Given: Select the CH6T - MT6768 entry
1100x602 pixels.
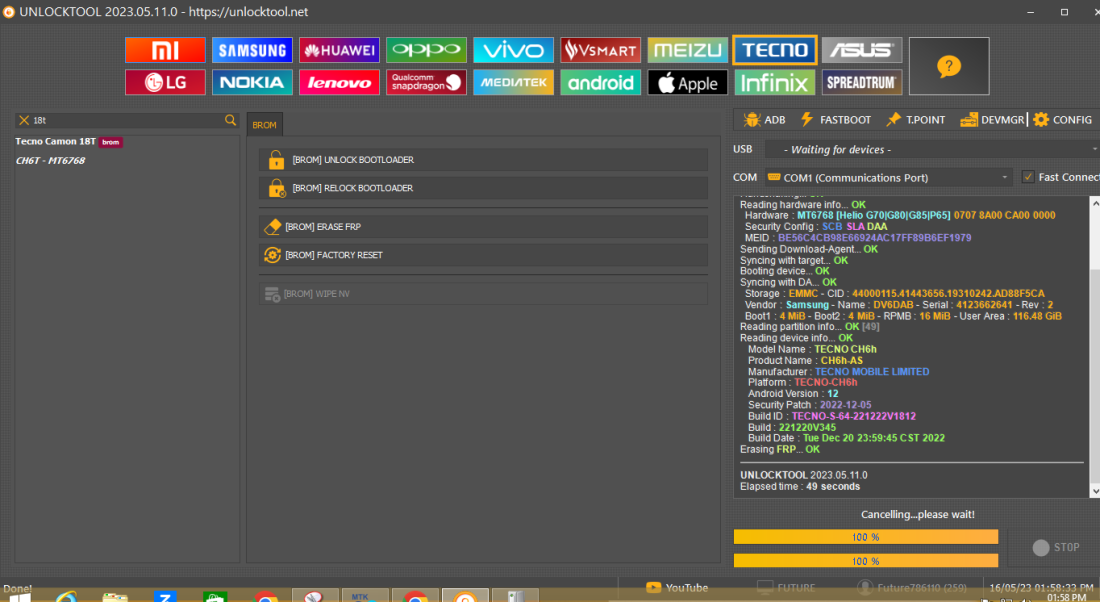Looking at the screenshot, I should point(51,161).
